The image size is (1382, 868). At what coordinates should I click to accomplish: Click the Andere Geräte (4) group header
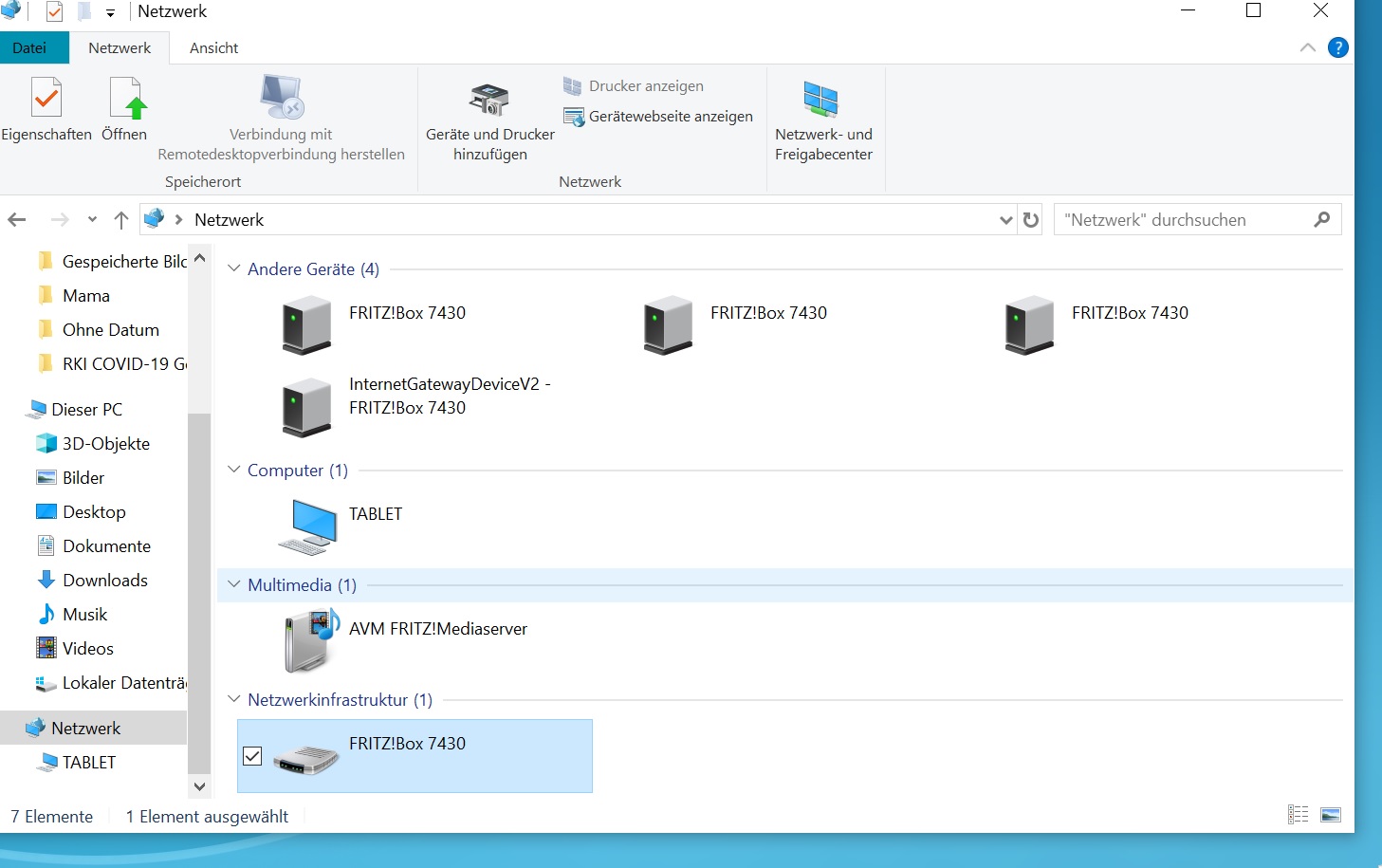pos(313,268)
